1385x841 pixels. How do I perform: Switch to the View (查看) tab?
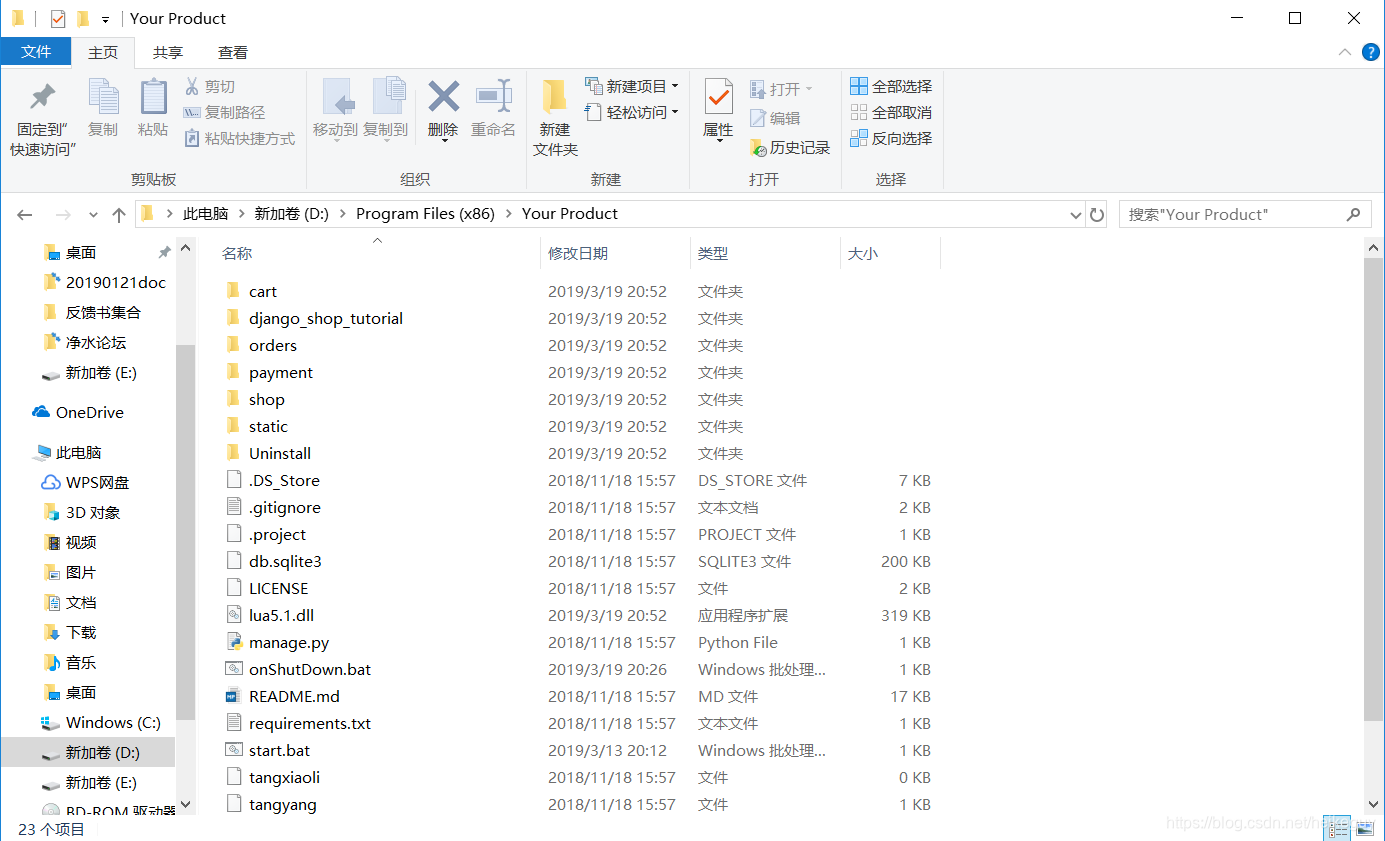[x=233, y=52]
